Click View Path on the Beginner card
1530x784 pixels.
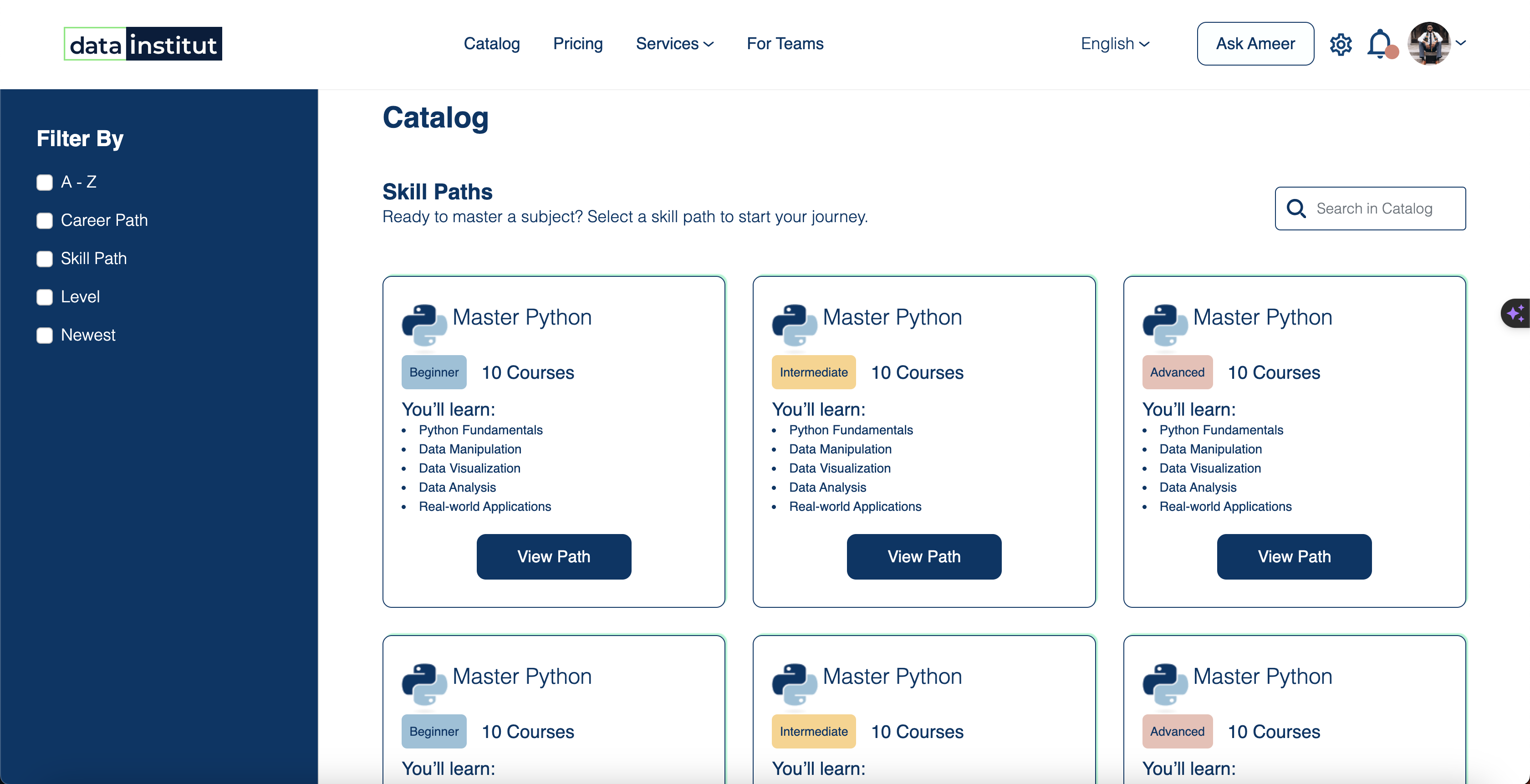(x=554, y=556)
